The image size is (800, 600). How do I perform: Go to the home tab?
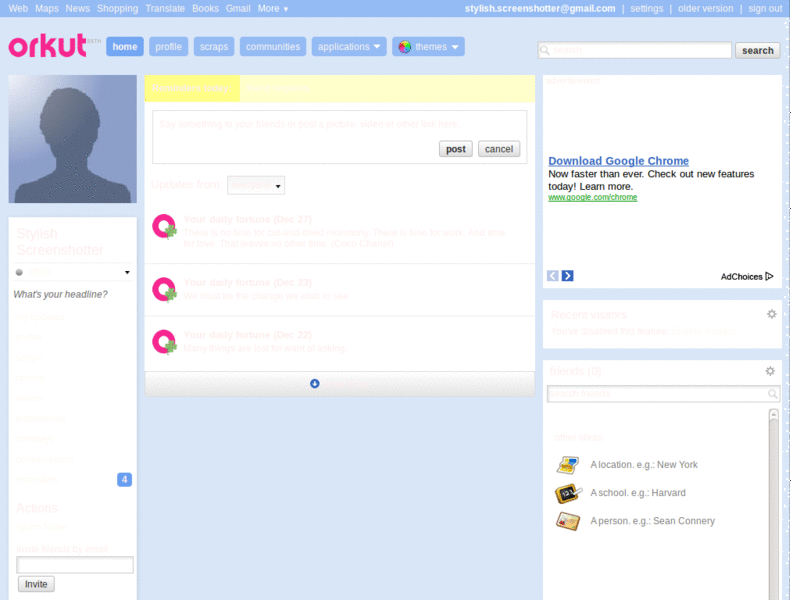tap(125, 46)
